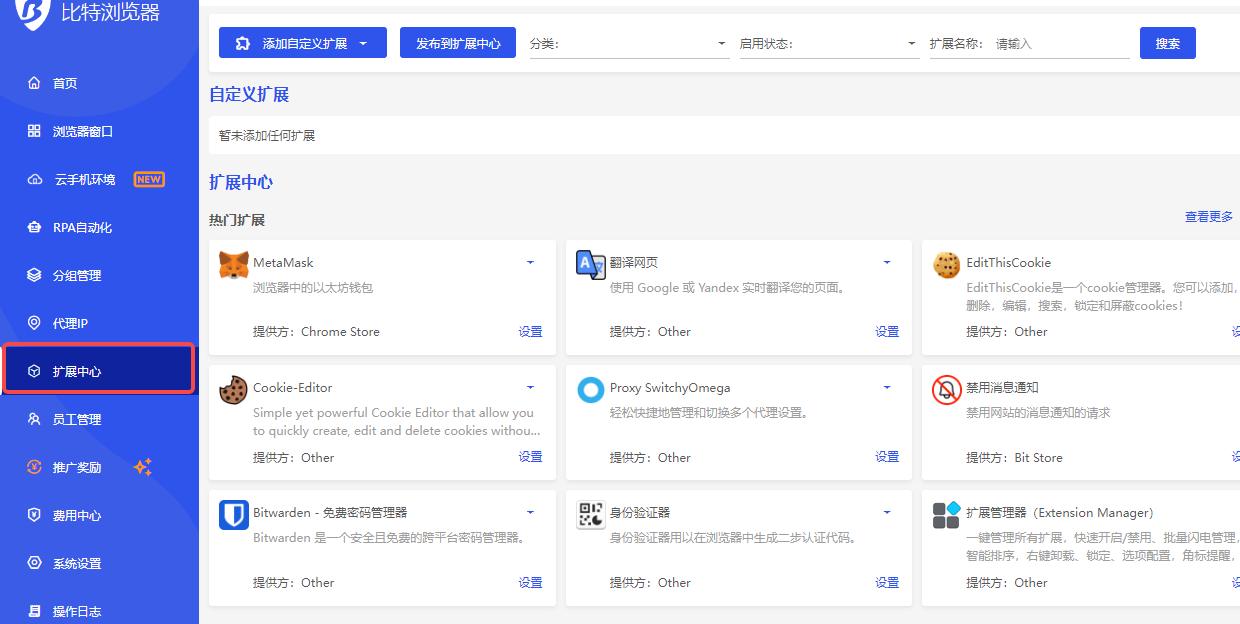
Task: Click the 查看更多 link
Action: pos(1209,217)
